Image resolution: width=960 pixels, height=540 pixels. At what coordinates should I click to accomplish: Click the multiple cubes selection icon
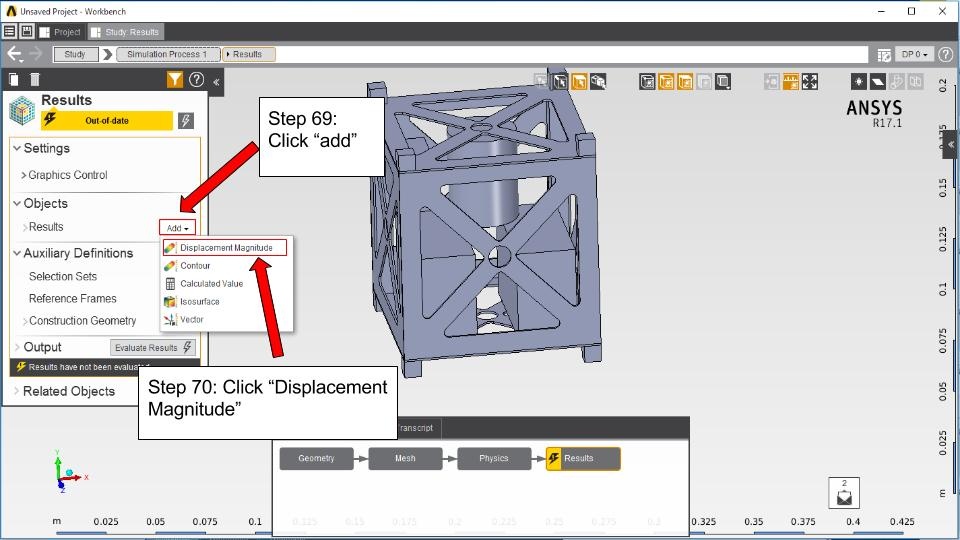coord(598,81)
